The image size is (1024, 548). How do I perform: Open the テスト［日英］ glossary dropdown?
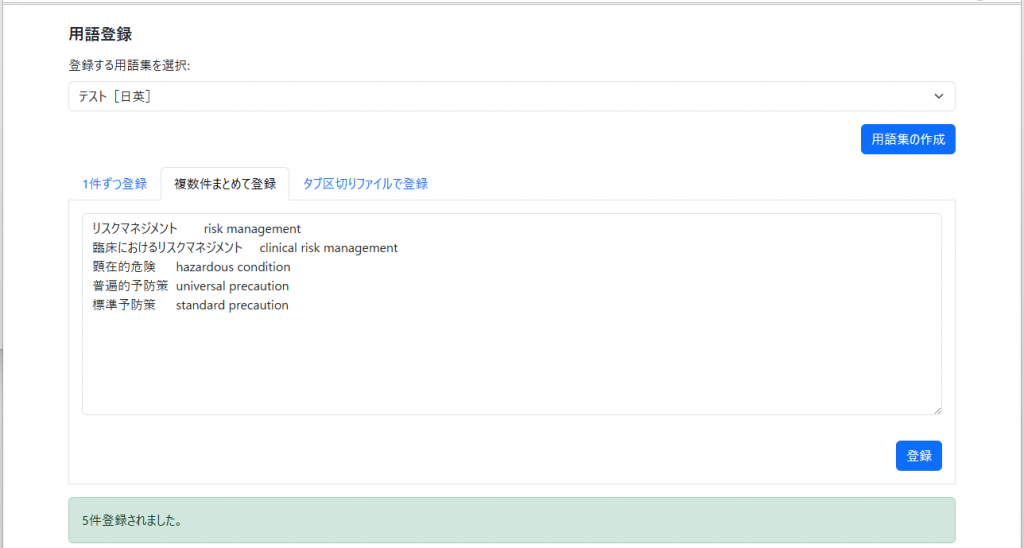500,96
